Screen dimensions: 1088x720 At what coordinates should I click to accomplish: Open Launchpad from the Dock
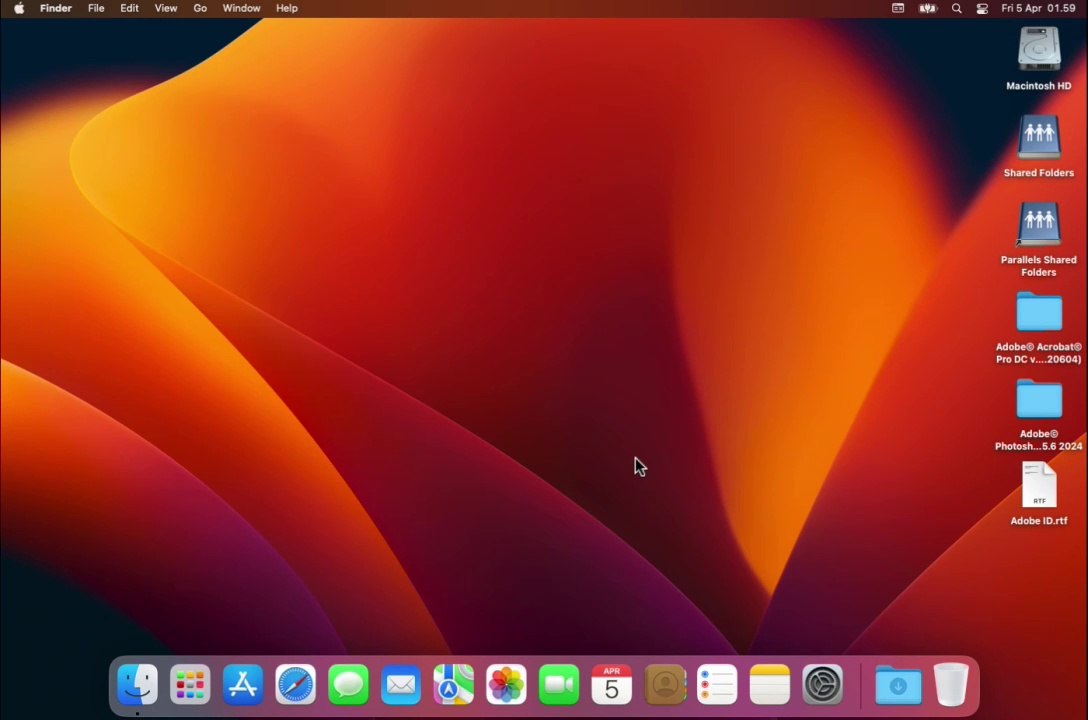[x=190, y=685]
